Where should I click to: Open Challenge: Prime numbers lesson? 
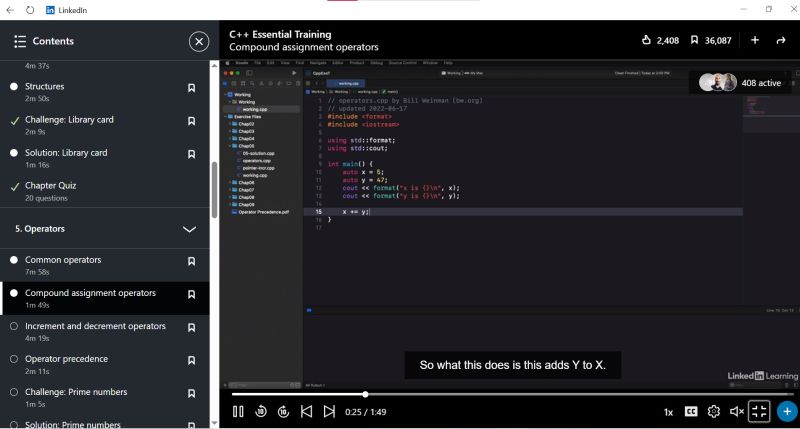pyautogui.click(x=105, y=397)
